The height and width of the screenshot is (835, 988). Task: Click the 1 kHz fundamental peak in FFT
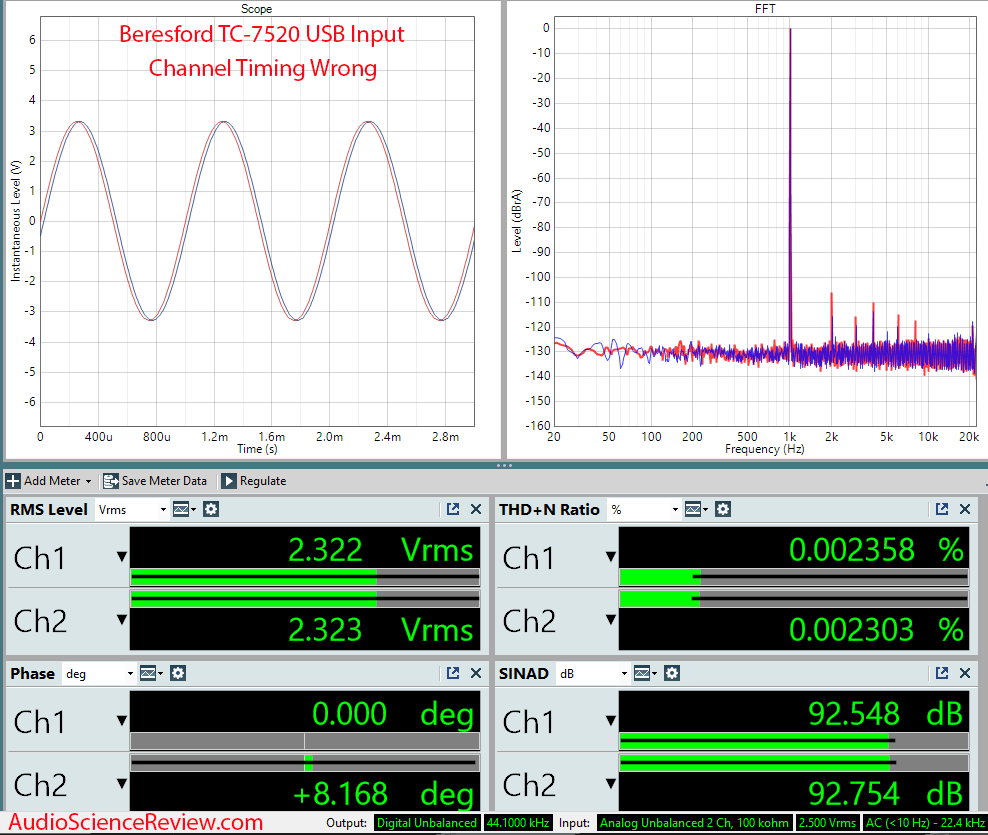click(x=790, y=189)
